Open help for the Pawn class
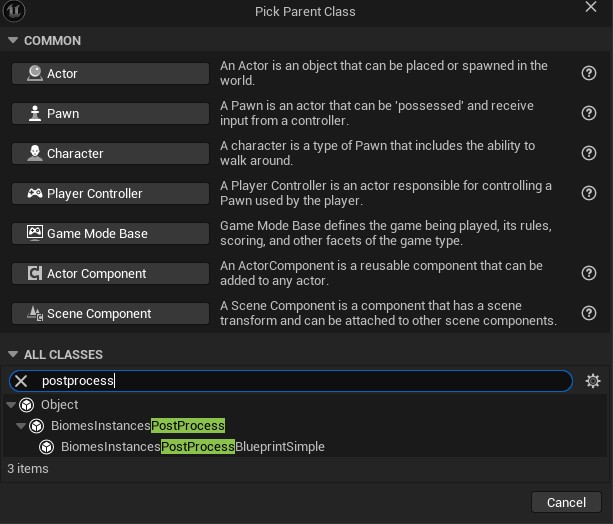Screen dimensions: 613x524 [x=589, y=113]
